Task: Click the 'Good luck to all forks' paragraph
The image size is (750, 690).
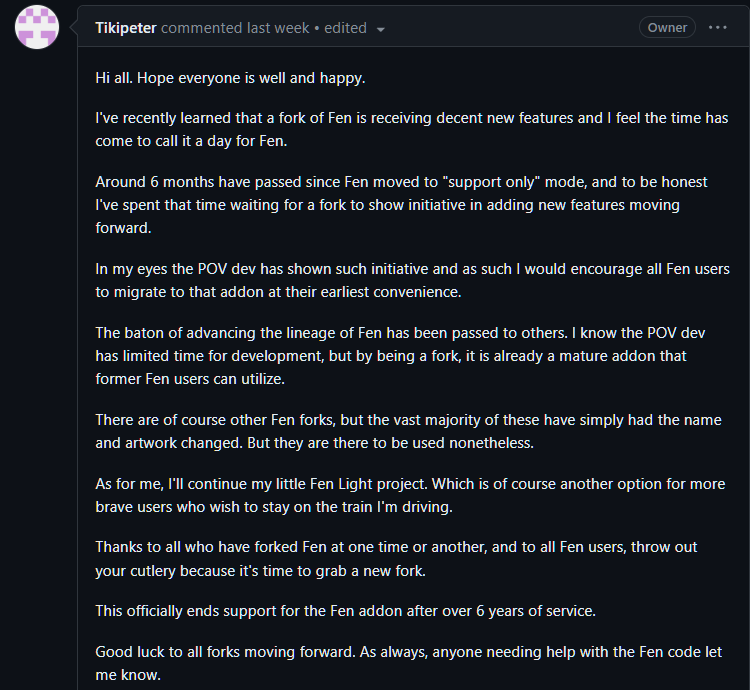Action: tap(408, 663)
